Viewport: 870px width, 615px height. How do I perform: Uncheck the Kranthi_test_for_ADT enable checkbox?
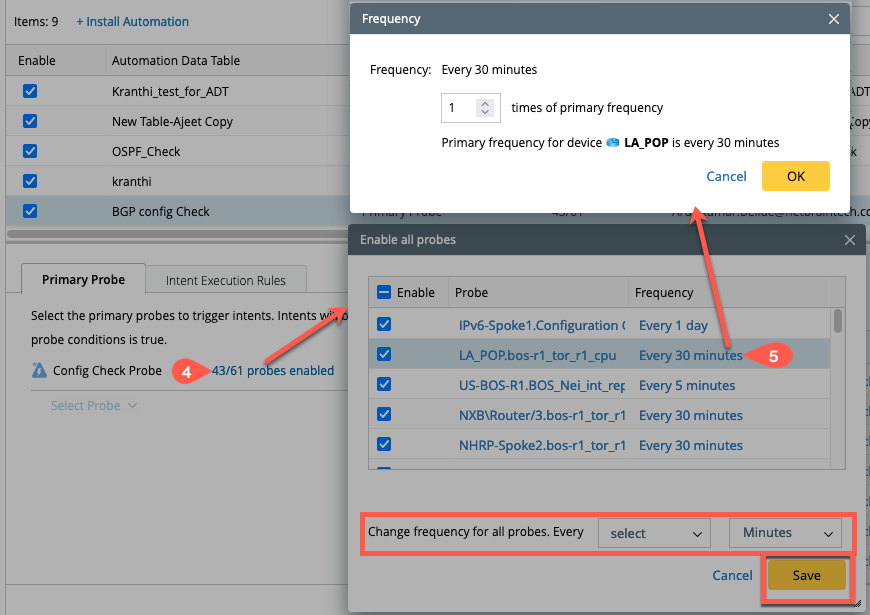tap(30, 91)
